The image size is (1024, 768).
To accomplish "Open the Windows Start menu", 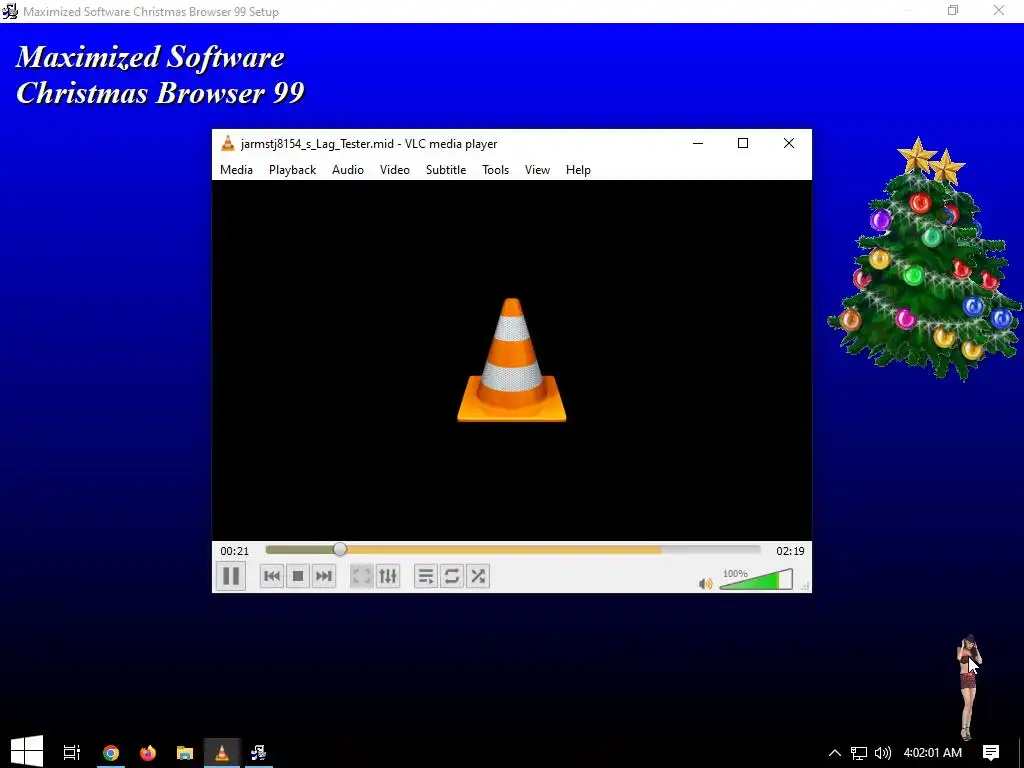I will tap(27, 752).
